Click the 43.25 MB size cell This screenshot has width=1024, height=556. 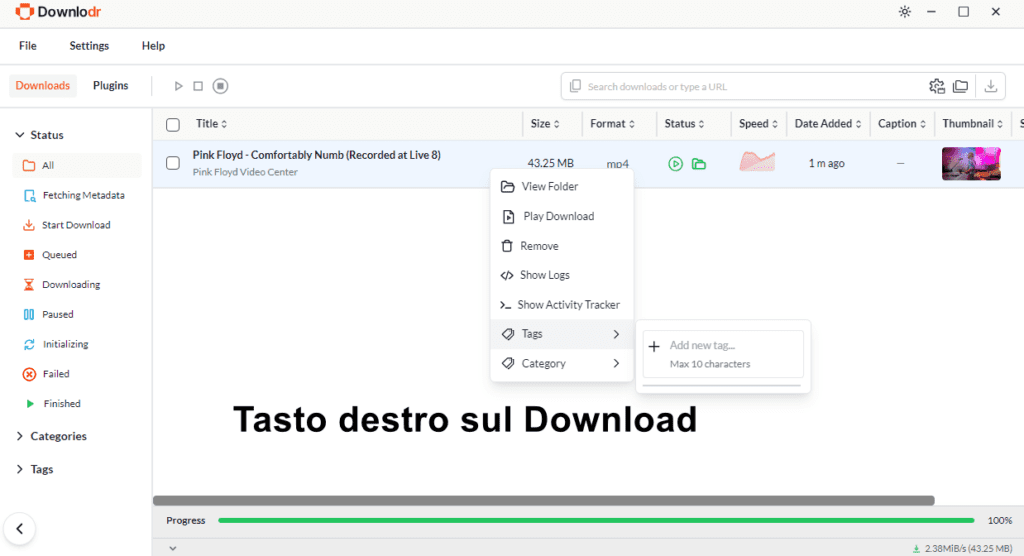[x=551, y=163]
